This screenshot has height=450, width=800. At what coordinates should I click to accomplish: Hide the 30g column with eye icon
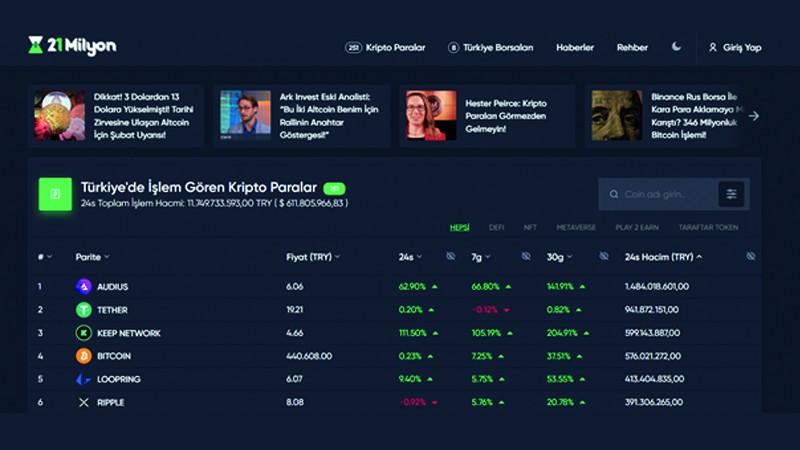pyautogui.click(x=604, y=256)
